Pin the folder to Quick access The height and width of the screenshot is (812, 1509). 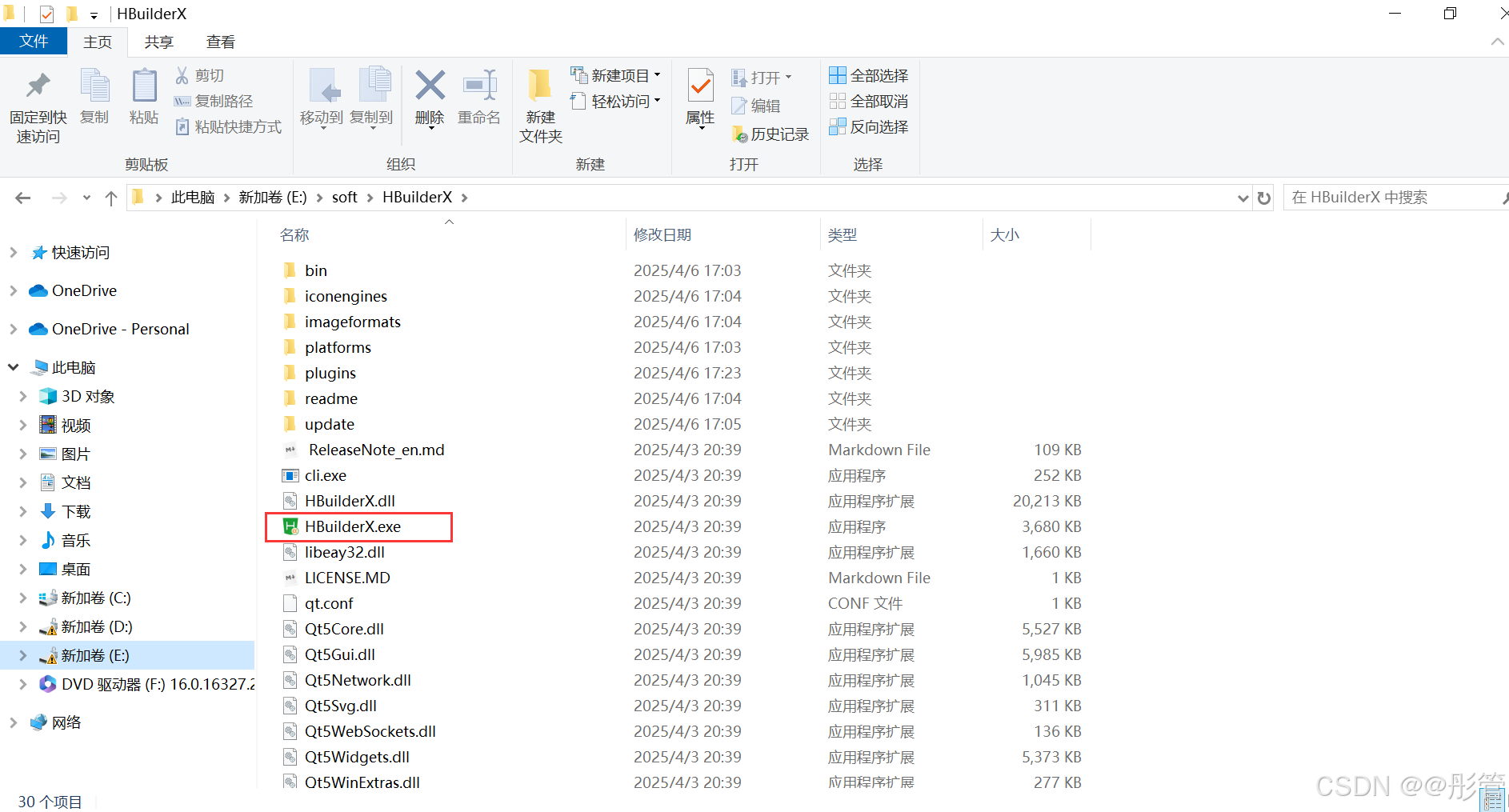(38, 106)
